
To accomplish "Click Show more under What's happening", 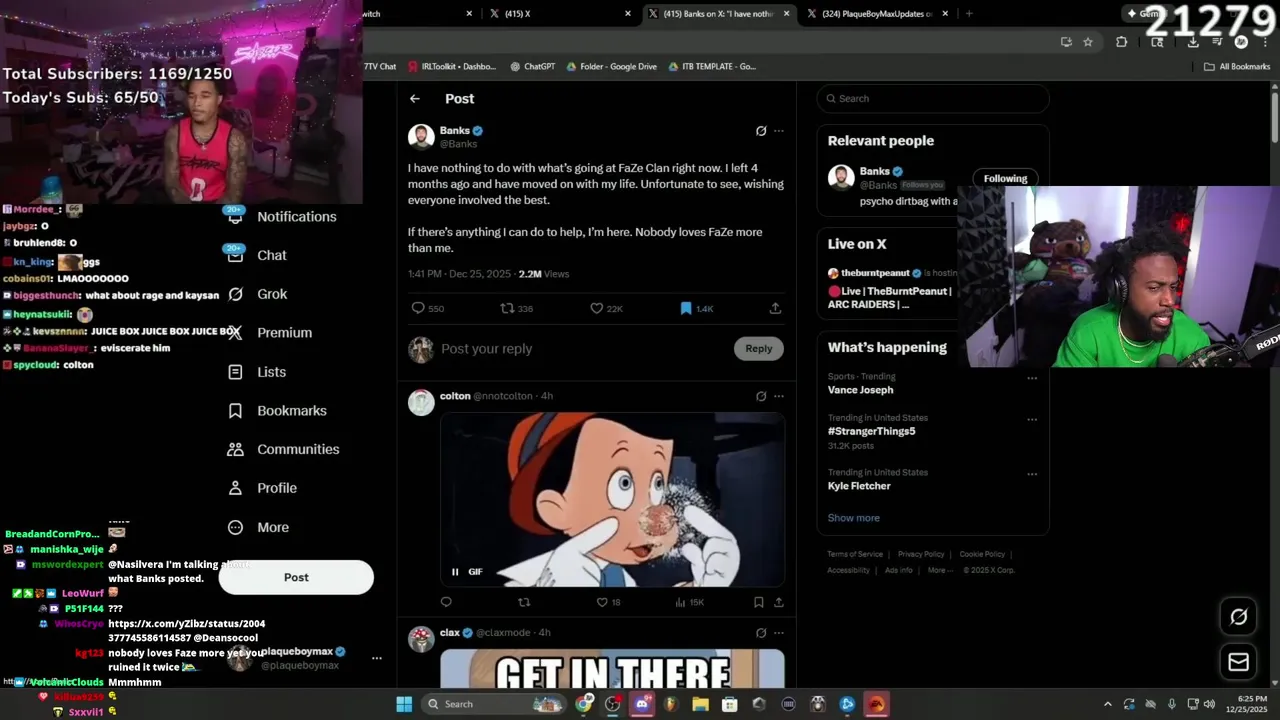I will pos(853,518).
